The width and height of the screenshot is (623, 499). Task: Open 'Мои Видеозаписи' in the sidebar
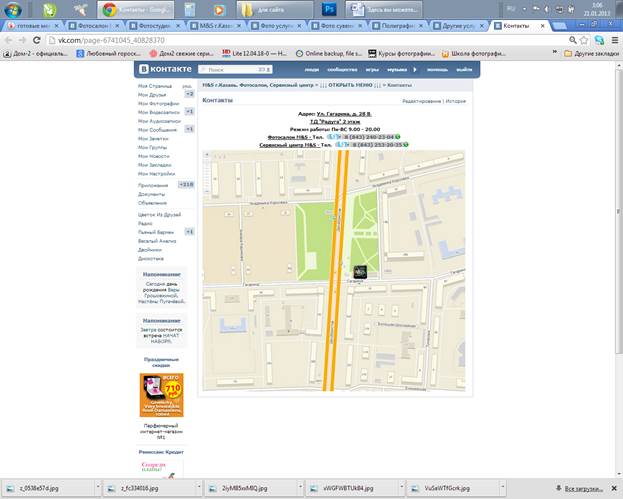159,112
